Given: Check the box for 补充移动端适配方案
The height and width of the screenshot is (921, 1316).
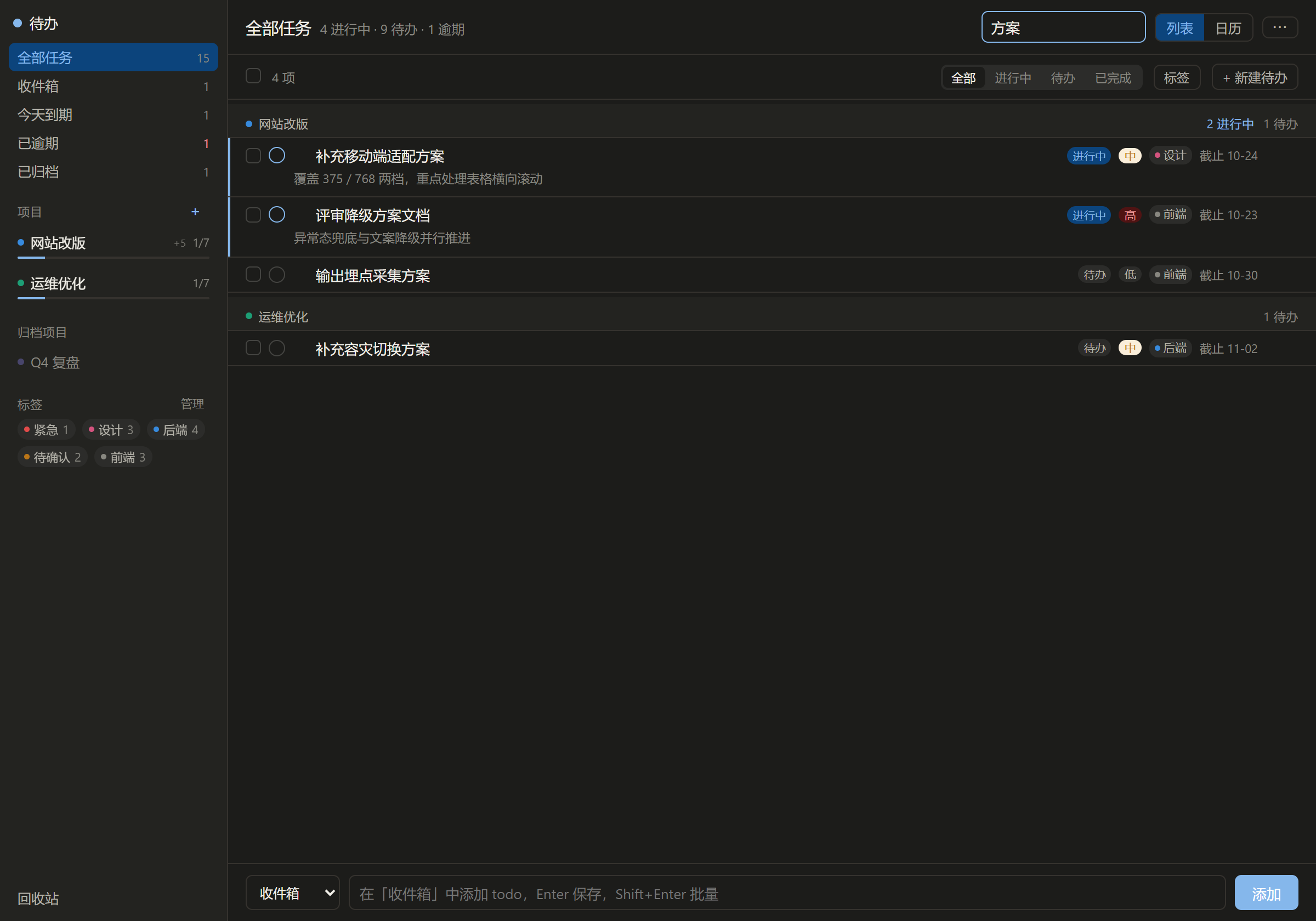Looking at the screenshot, I should click(x=253, y=155).
